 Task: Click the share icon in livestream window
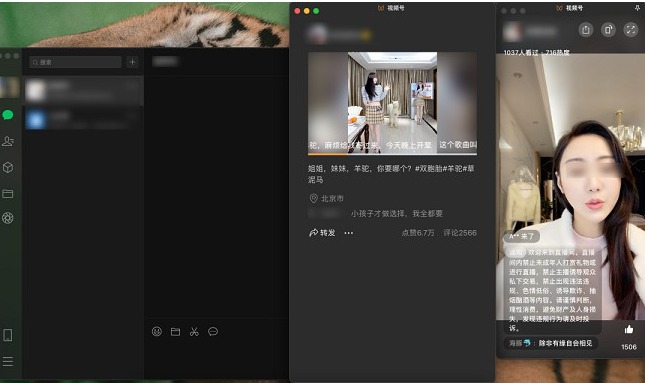tap(586, 30)
